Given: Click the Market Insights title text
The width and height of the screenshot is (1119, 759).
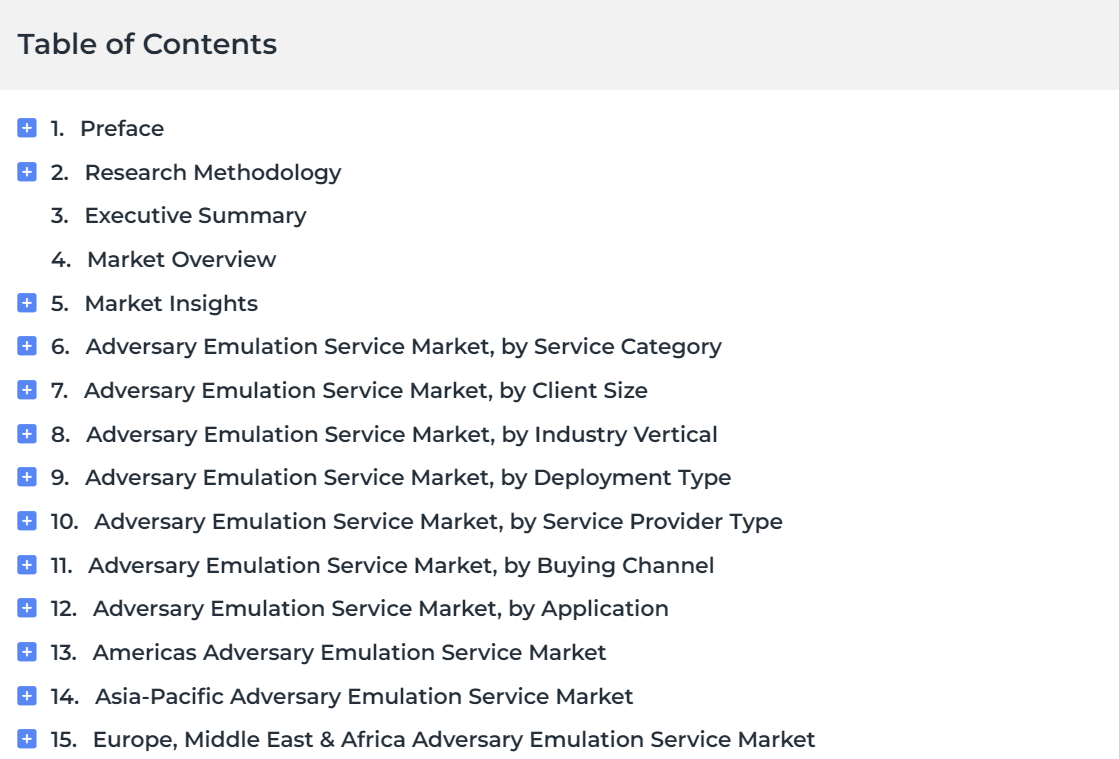Looking at the screenshot, I should click(x=171, y=303).
